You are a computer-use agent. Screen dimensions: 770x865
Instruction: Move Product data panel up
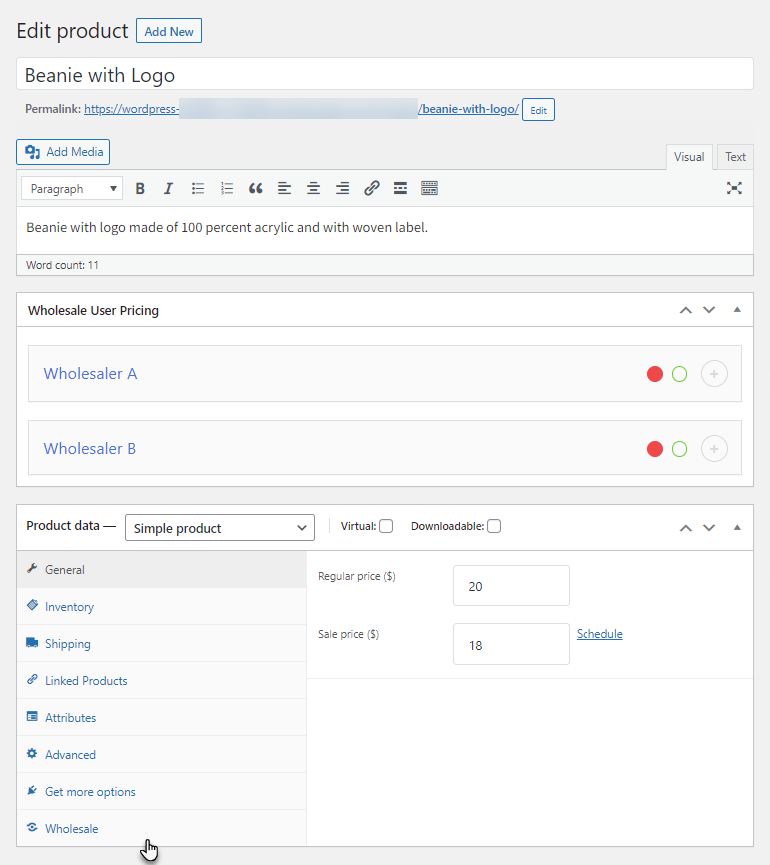click(x=686, y=528)
